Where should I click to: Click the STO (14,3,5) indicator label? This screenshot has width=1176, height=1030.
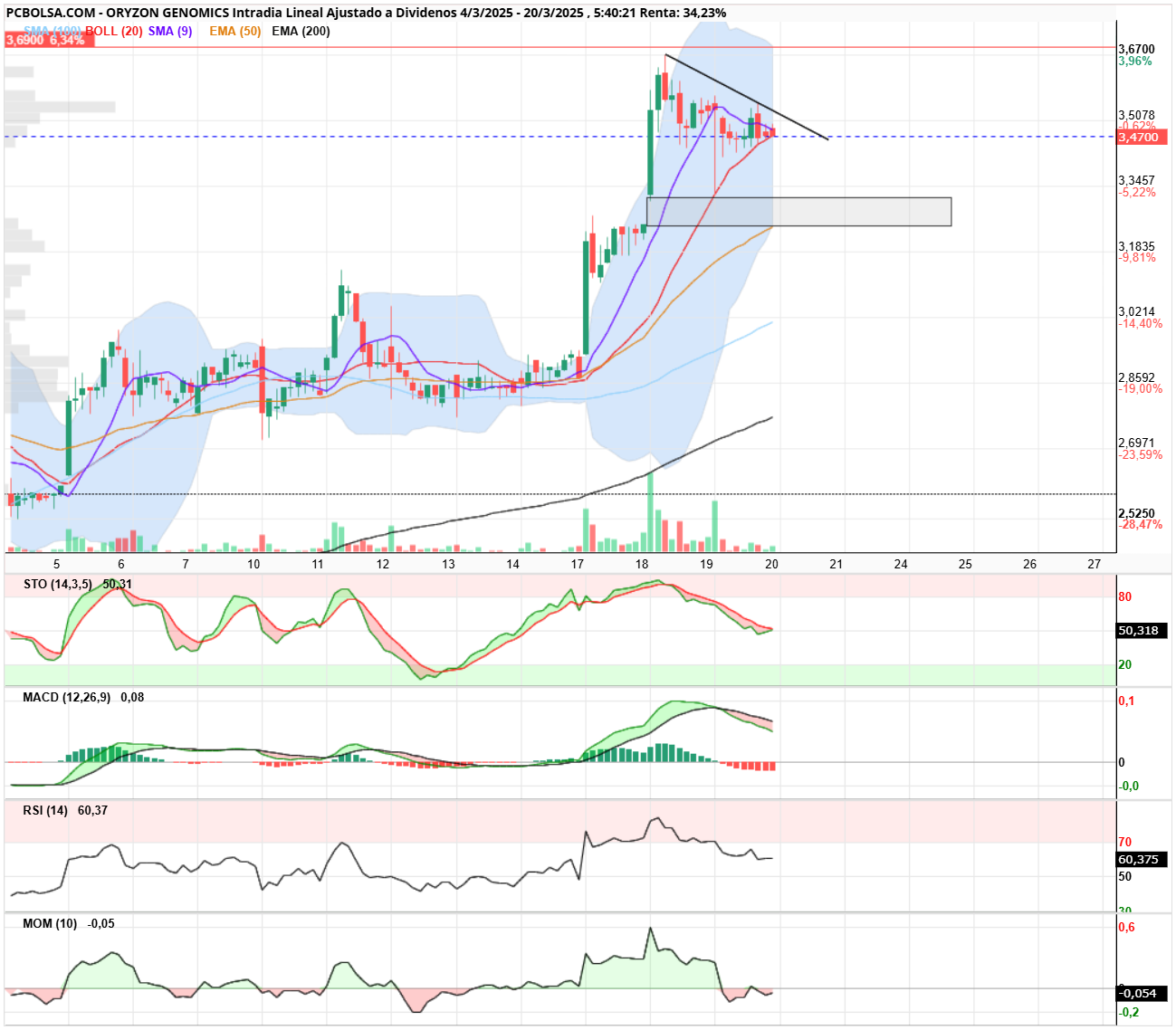[58, 584]
